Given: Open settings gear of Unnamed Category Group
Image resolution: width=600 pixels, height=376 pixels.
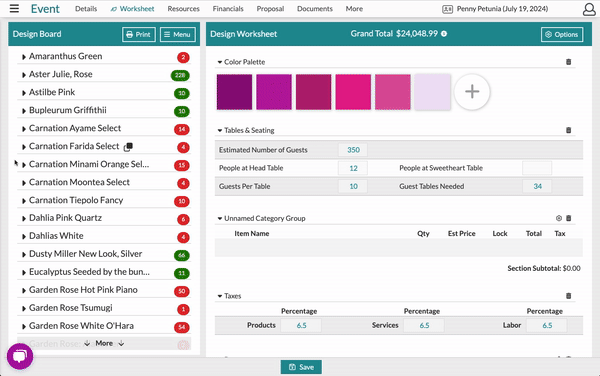Looking at the screenshot, I should tap(559, 218).
